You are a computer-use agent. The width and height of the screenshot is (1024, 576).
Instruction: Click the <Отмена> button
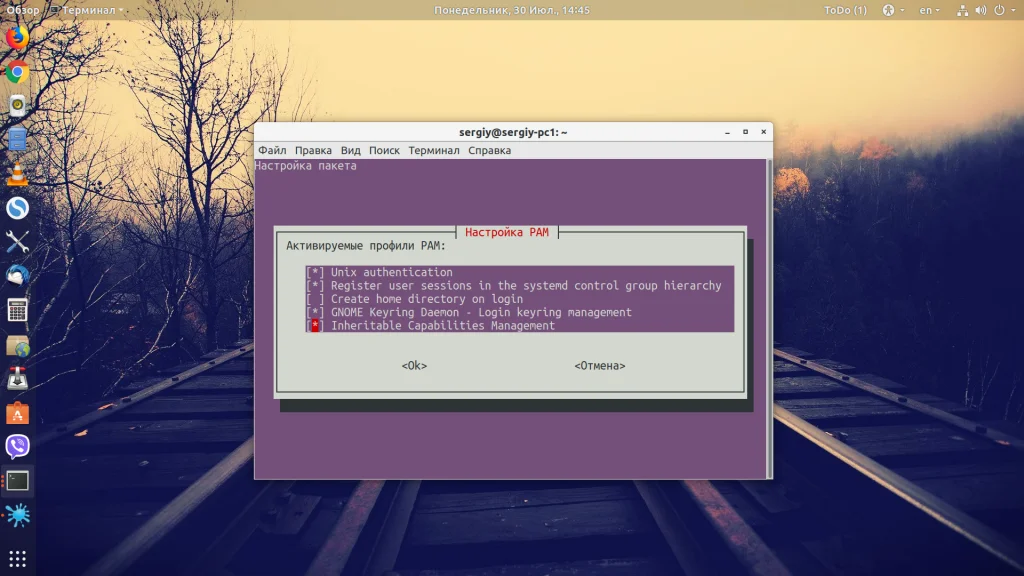pyautogui.click(x=600, y=366)
